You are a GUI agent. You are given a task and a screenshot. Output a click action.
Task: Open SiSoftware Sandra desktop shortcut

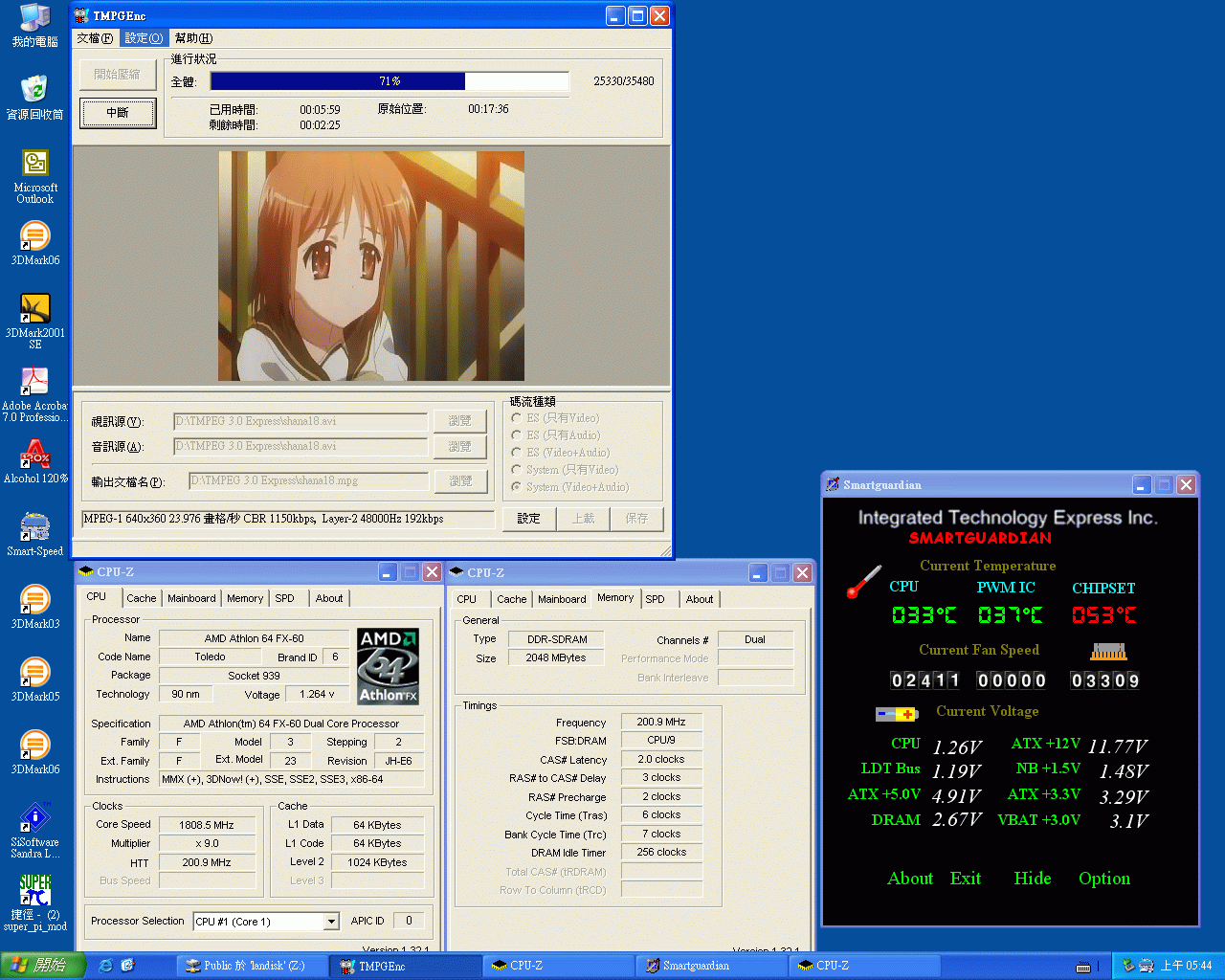coord(34,831)
